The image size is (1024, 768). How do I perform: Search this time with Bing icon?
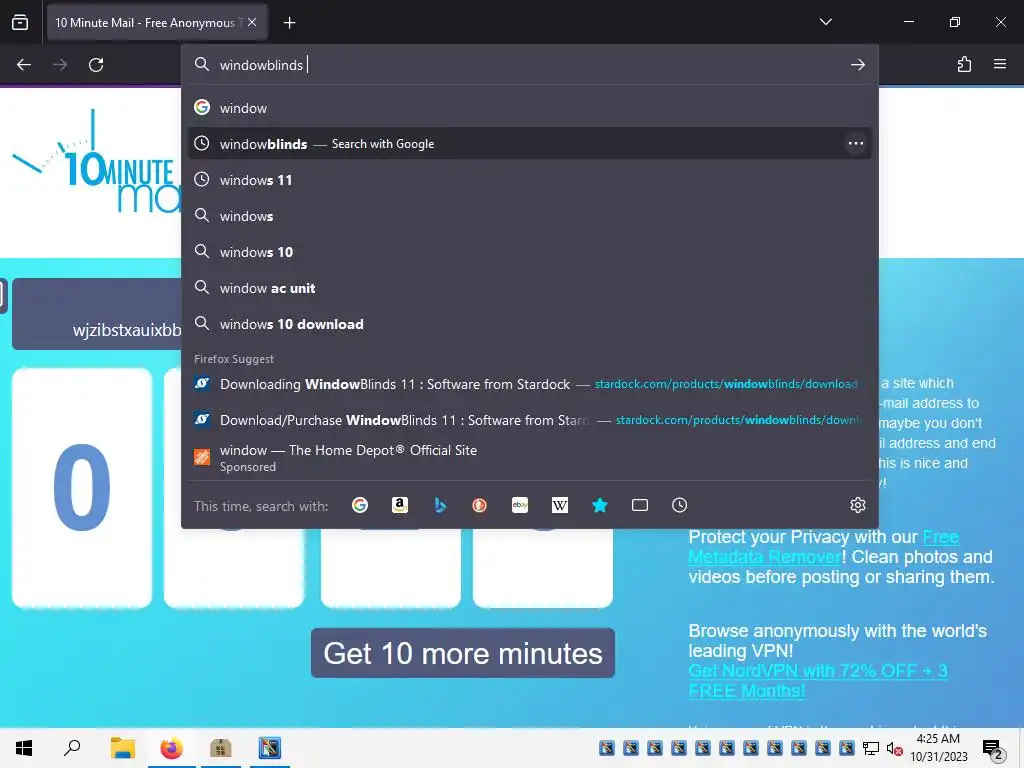[440, 505]
